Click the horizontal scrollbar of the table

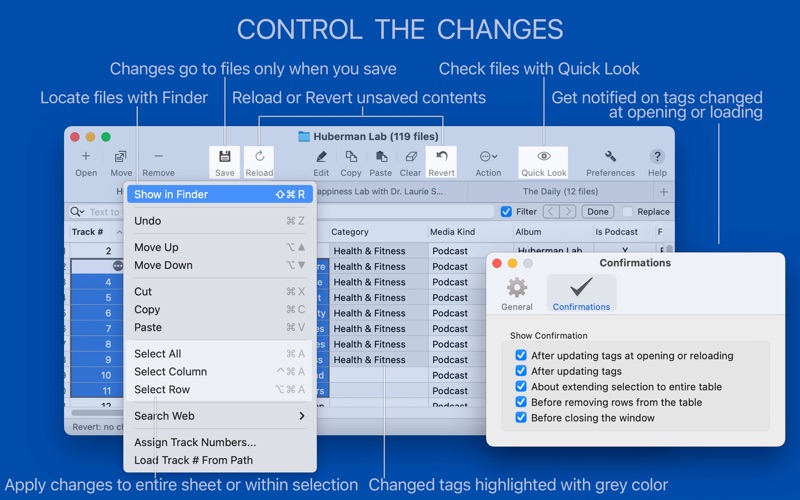click(97, 412)
